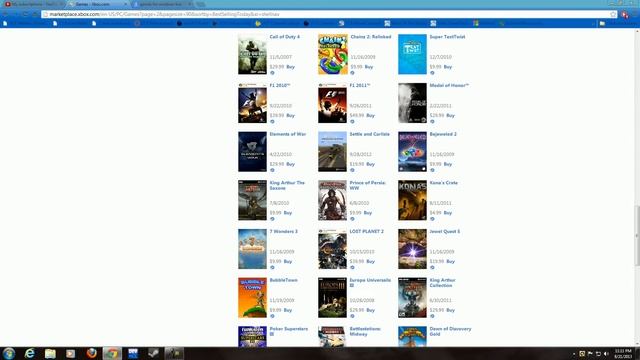
Task: Open the Super TextTwist cover image
Action: pyautogui.click(x=412, y=54)
